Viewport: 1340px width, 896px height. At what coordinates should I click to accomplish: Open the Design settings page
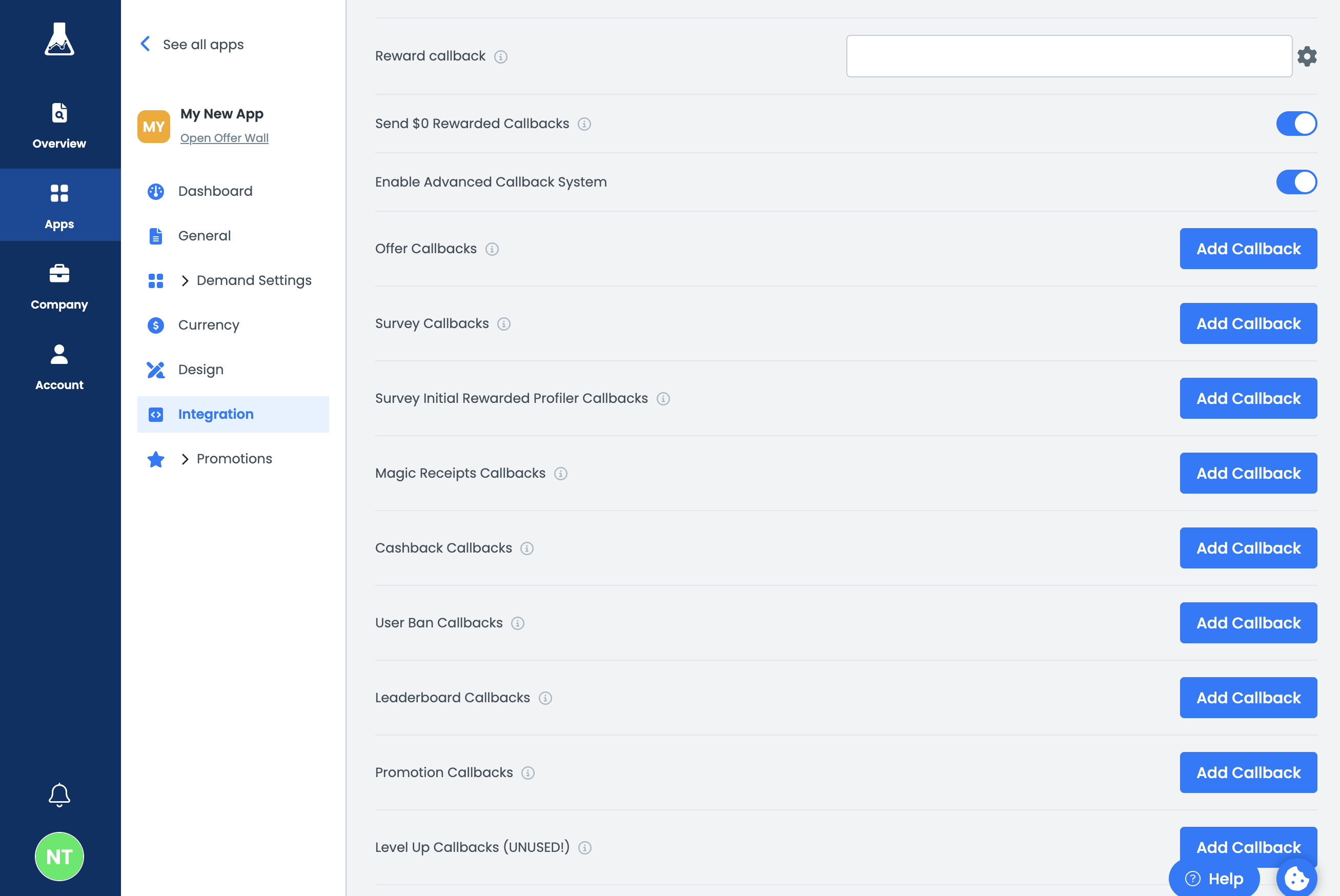(x=200, y=370)
